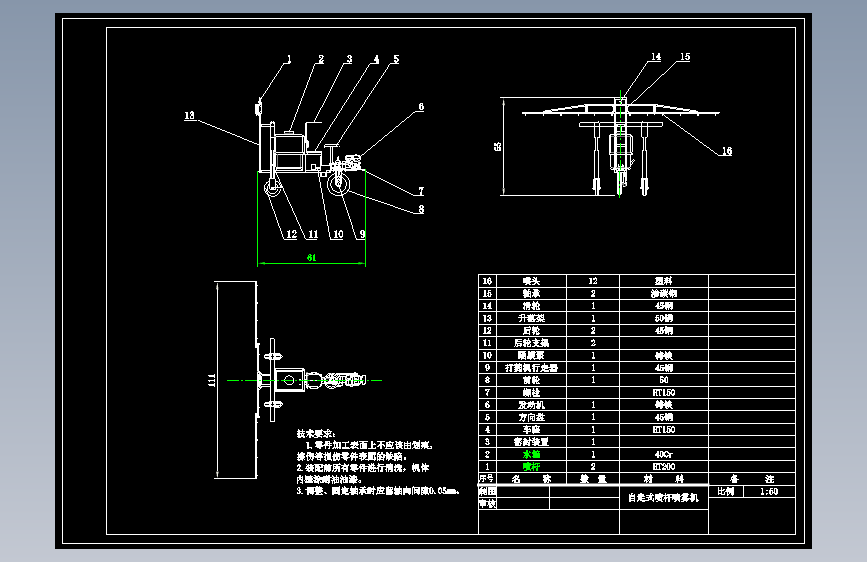This screenshot has height=562, width=867.
Task: Click the 制图 label in the title block
Action: click(488, 491)
